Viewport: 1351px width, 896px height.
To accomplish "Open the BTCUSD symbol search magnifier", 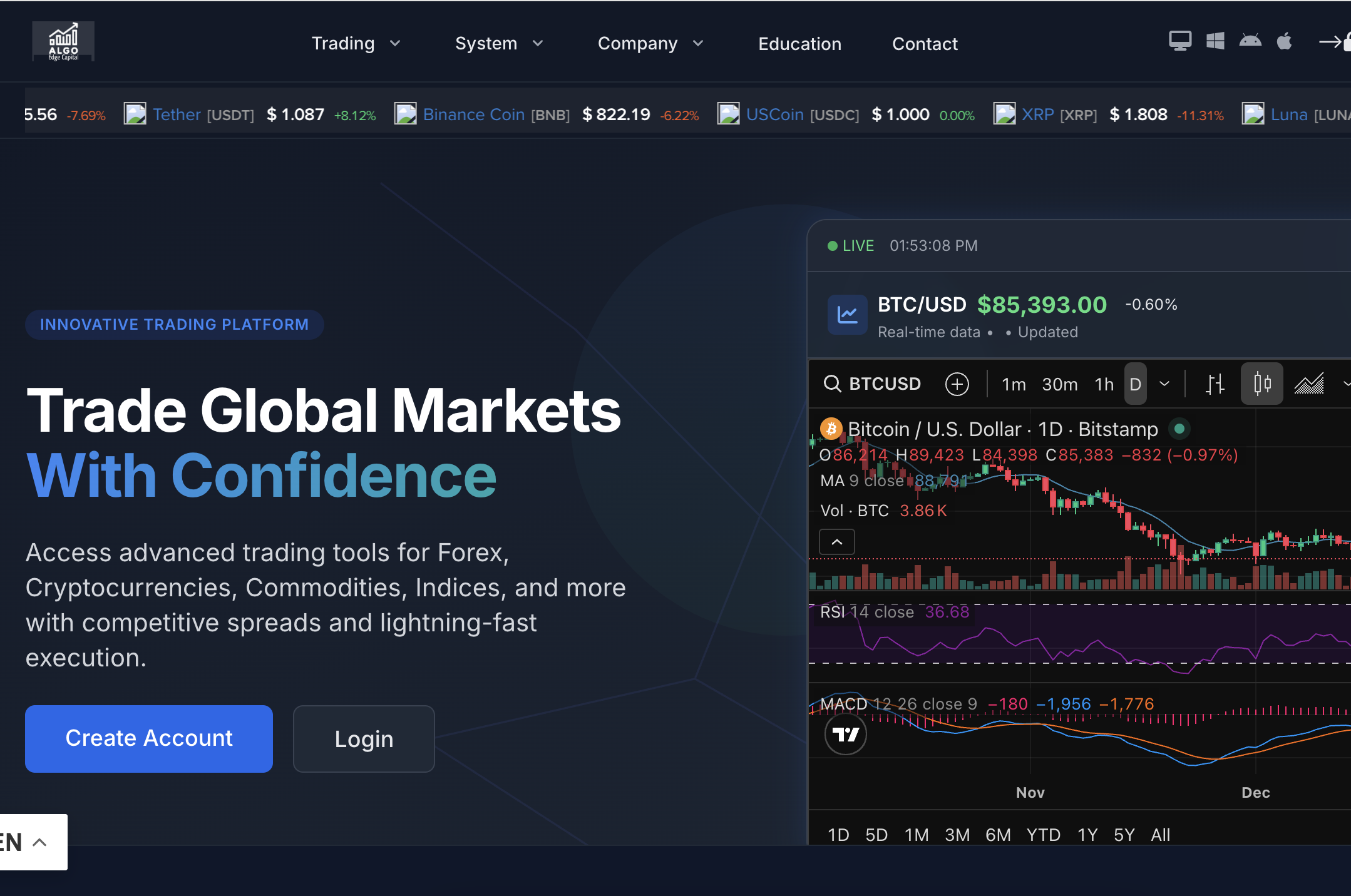I will [x=833, y=384].
